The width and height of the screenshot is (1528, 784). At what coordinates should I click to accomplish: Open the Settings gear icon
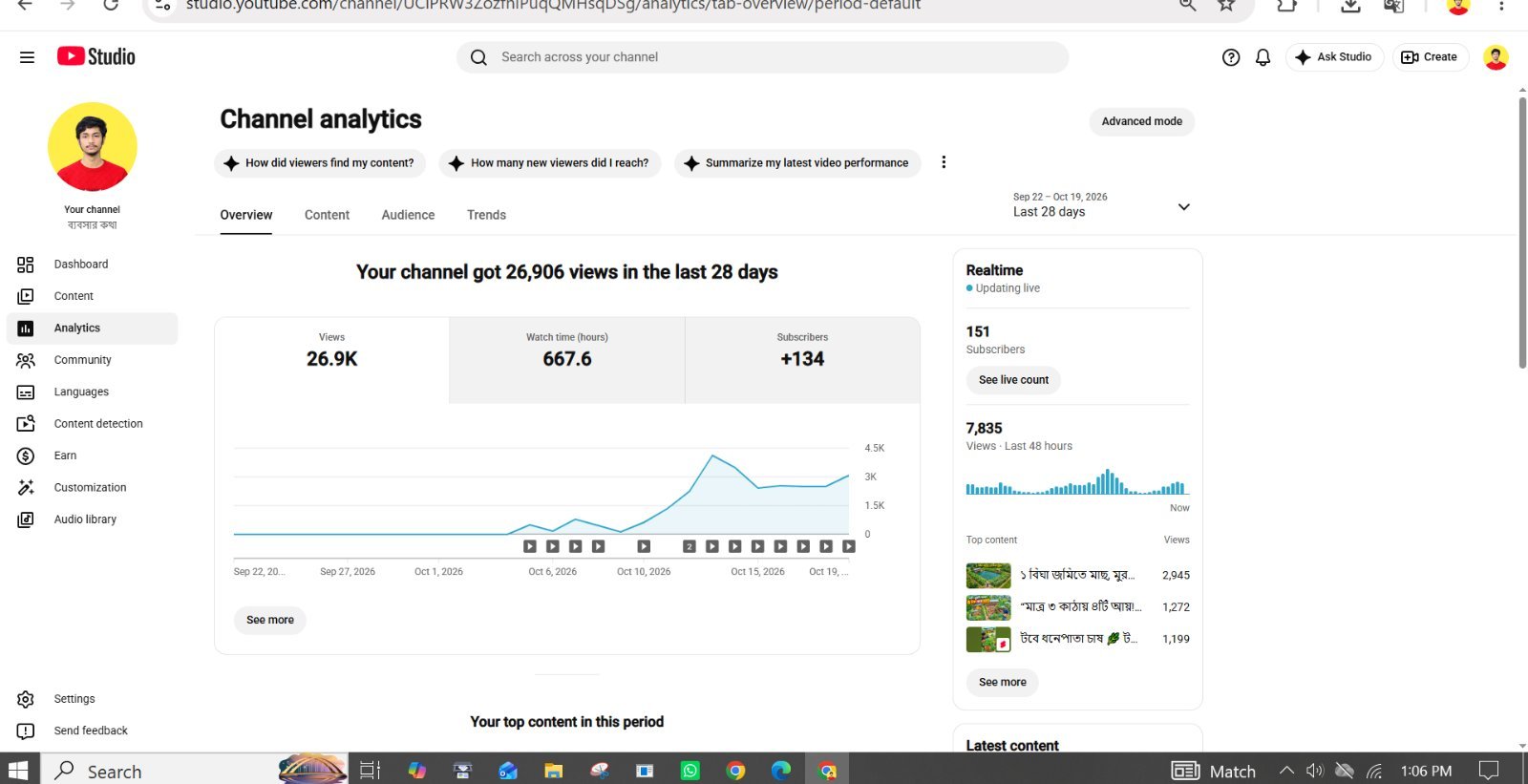tap(26, 699)
